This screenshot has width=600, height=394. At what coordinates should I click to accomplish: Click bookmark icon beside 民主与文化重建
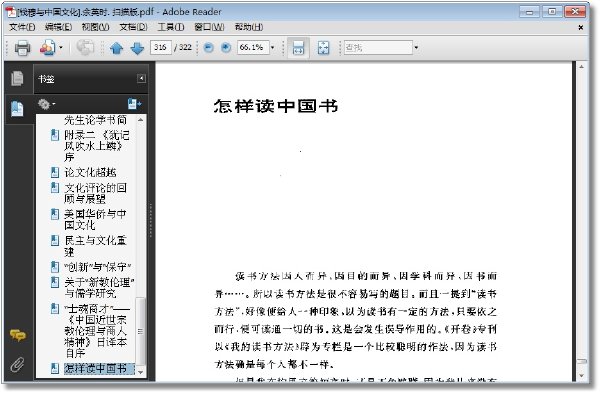point(55,240)
